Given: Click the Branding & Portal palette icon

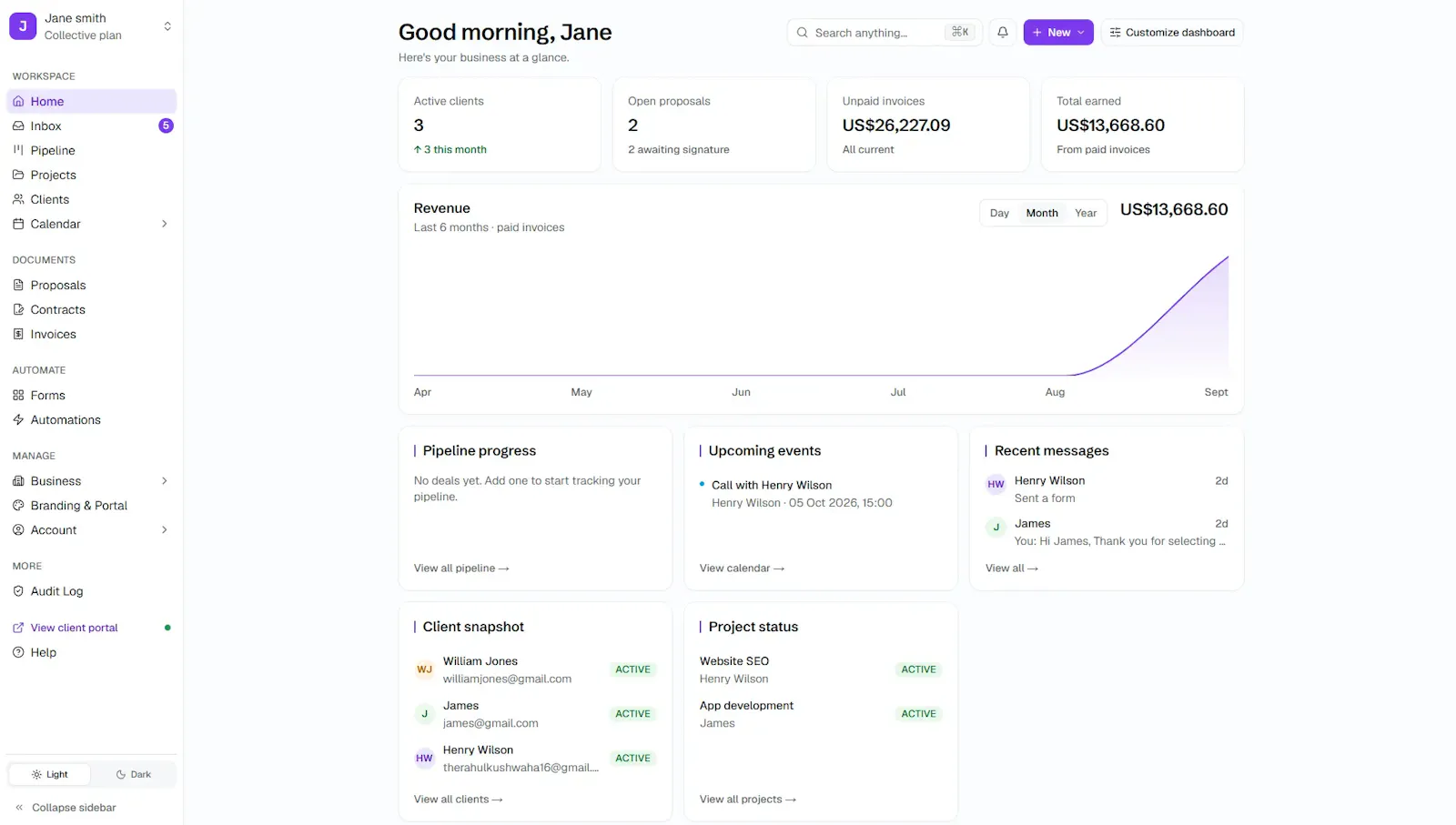Looking at the screenshot, I should click(x=18, y=505).
